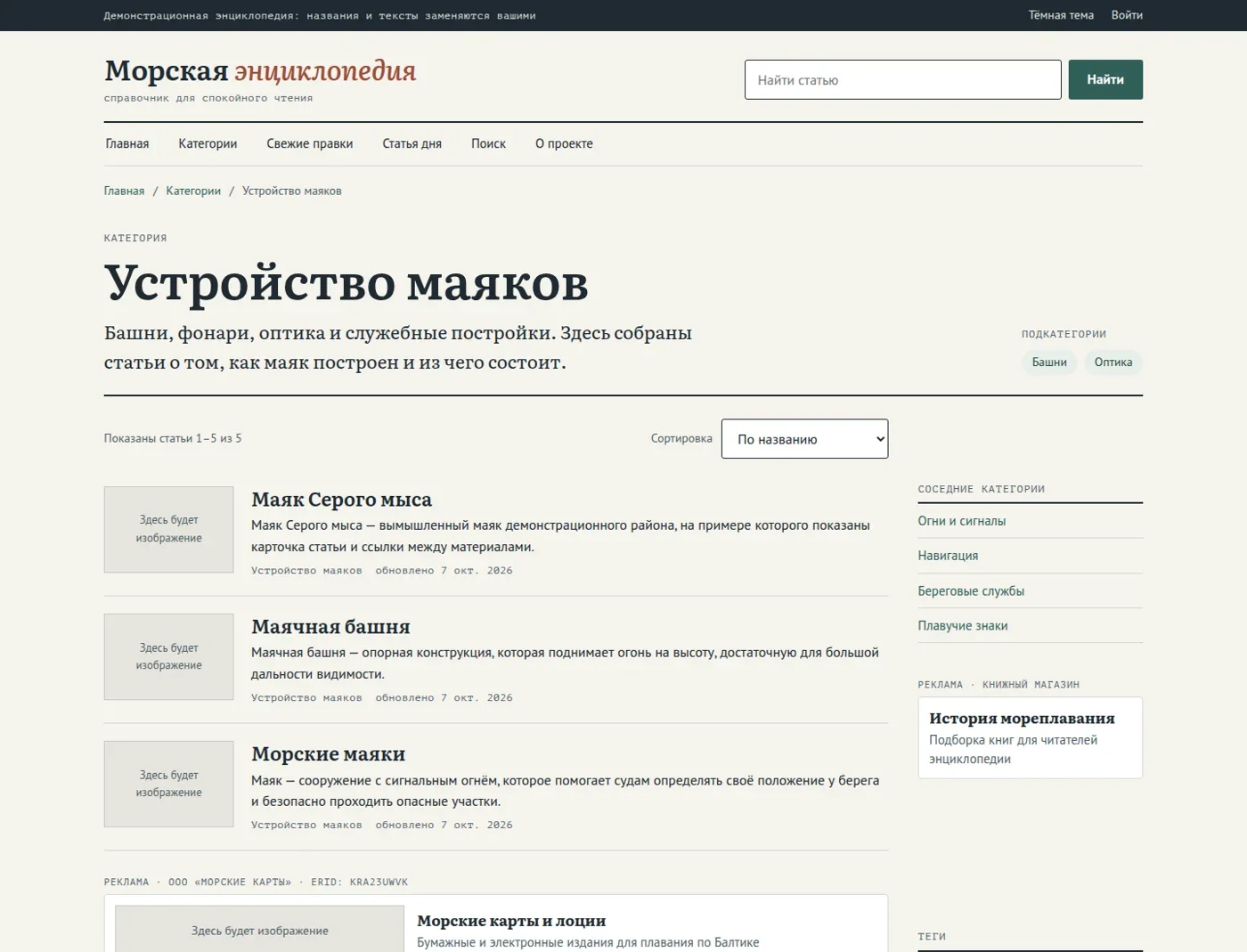This screenshot has height=952, width=1247.
Task: Click the Маячная башня description text
Action: coord(565,663)
